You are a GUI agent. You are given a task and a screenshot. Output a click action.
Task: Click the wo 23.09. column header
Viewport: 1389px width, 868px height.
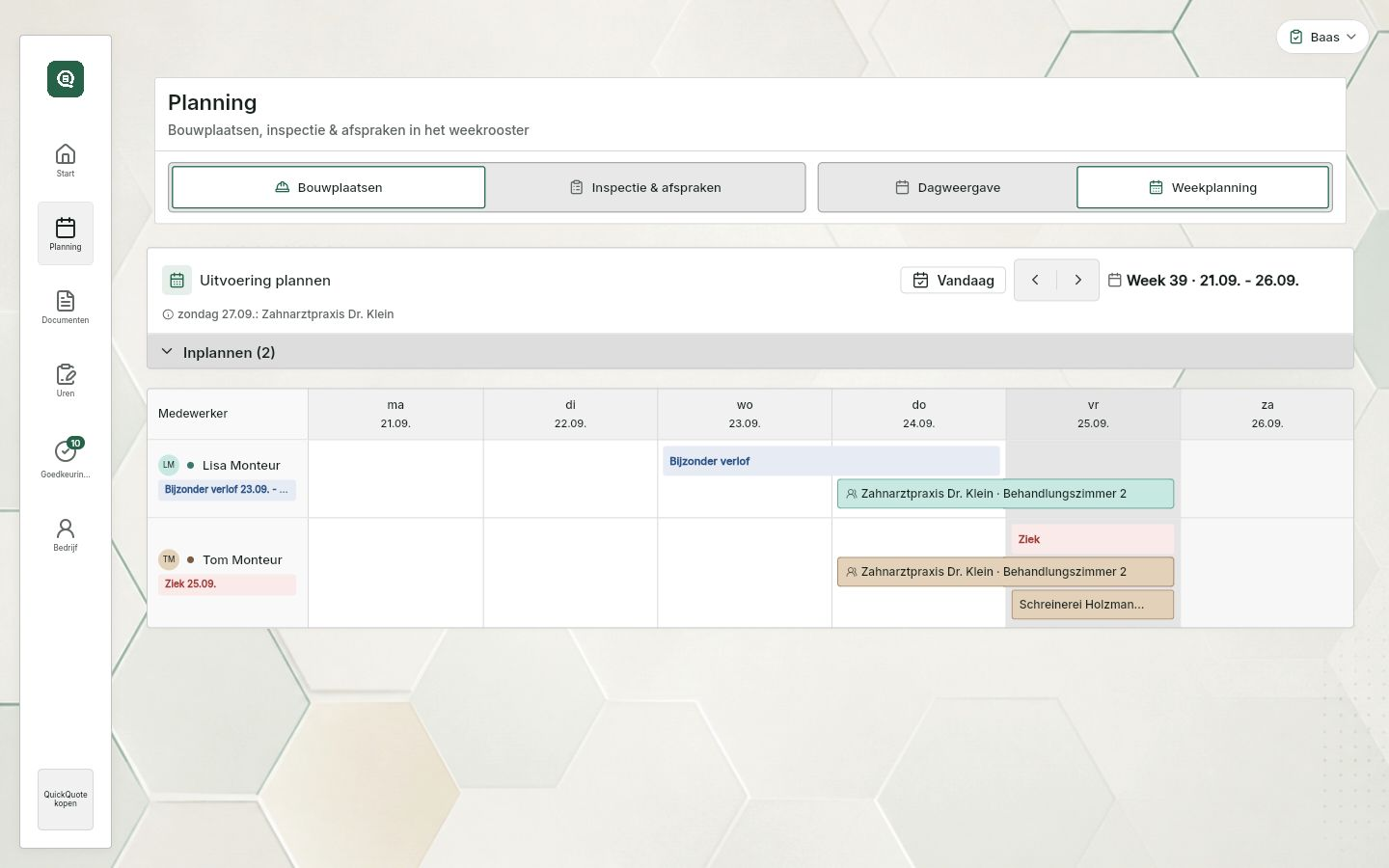point(745,414)
